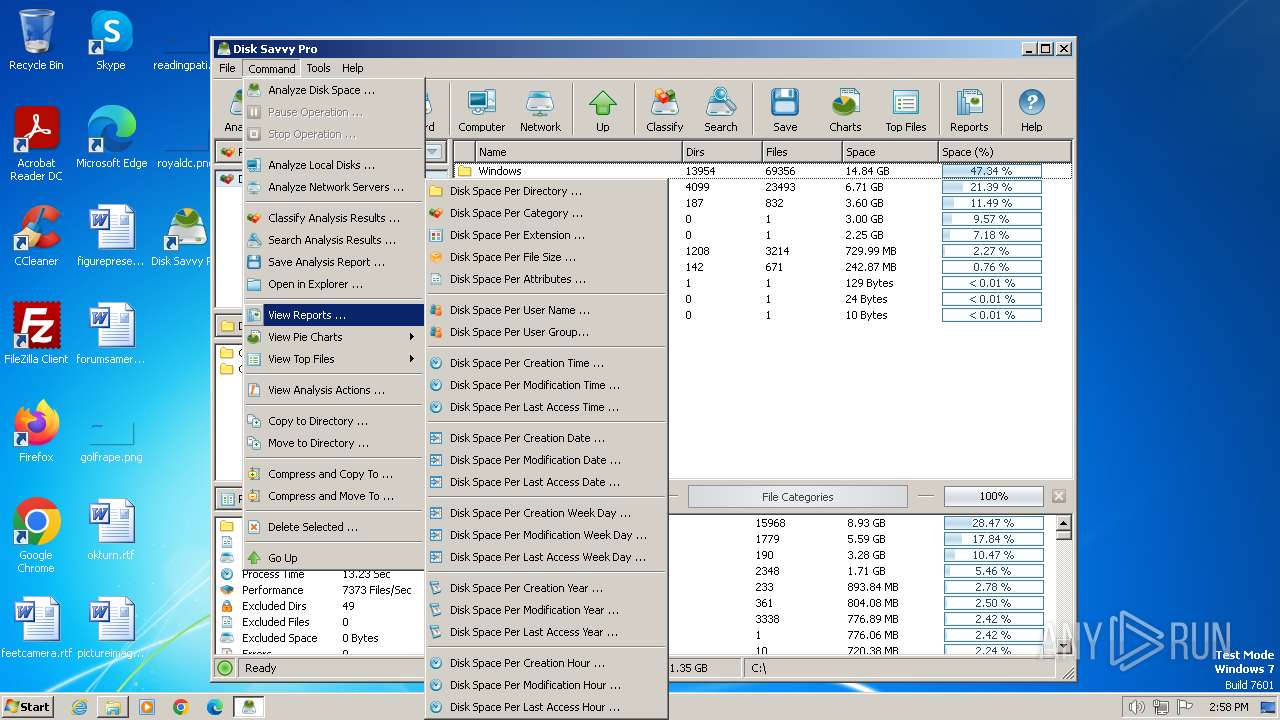Viewport: 1280px width, 720px height.
Task: Open the Classify toolbar icon
Action: (664, 110)
